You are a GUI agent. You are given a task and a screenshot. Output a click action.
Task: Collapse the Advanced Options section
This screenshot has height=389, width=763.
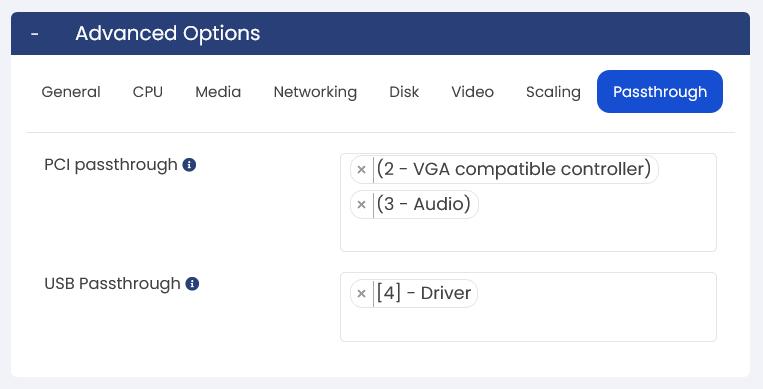[x=35, y=34]
